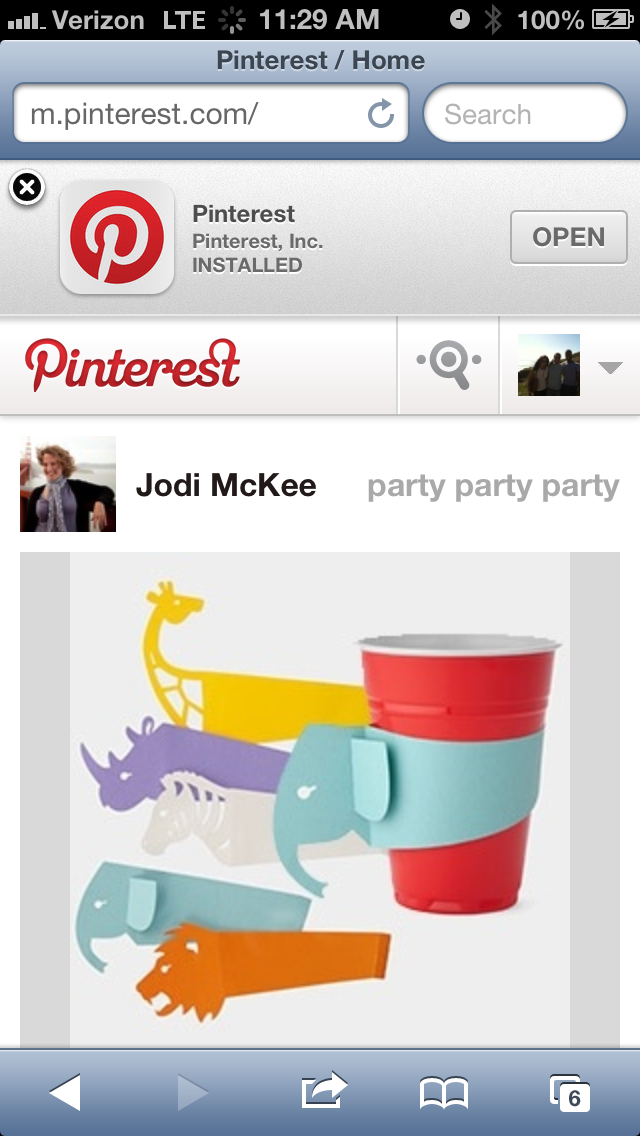Screen dimensions: 640x1136
Task: Open account menu via profile photo
Action: pos(549,364)
